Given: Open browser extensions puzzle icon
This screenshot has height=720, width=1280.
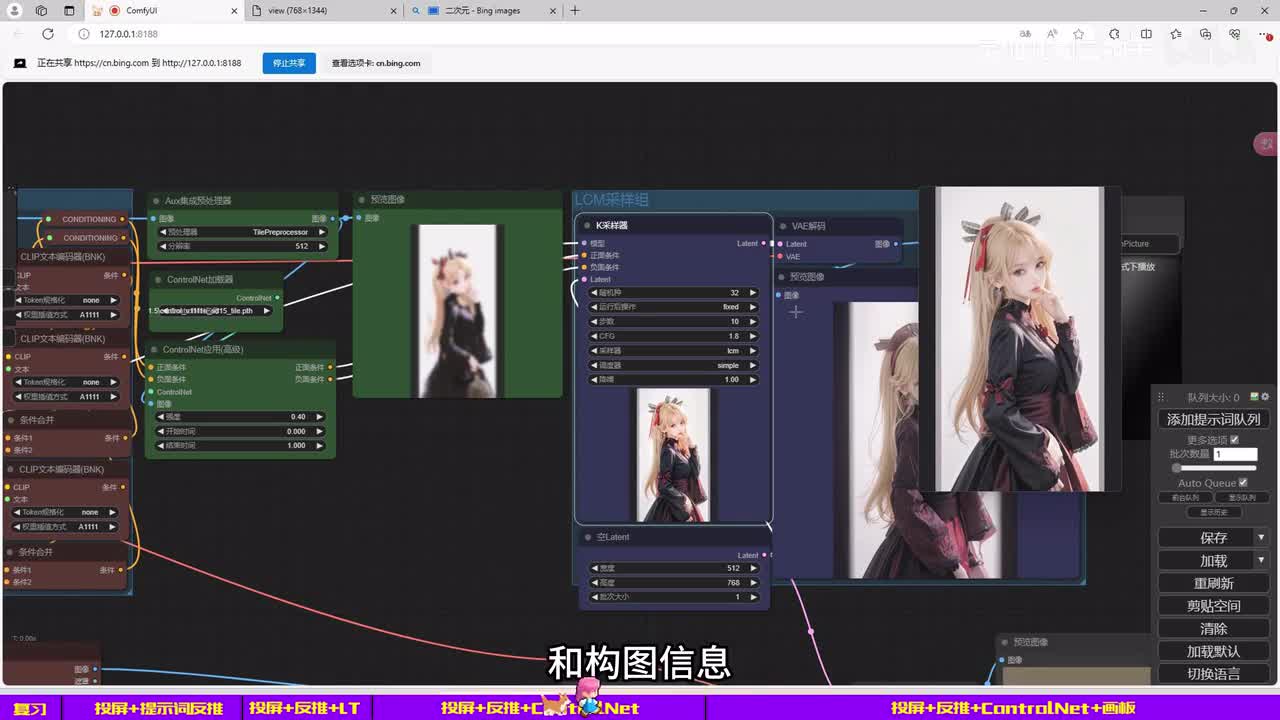Looking at the screenshot, I should (1115, 34).
